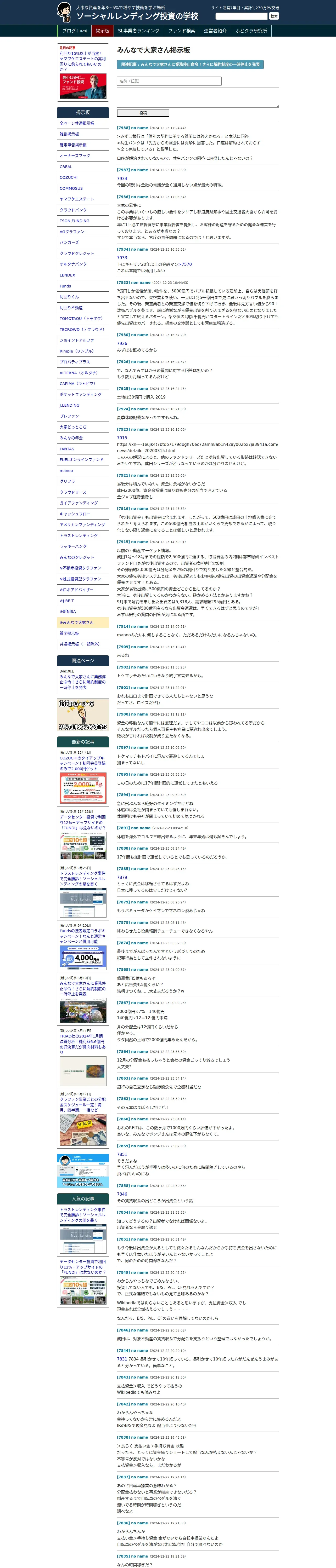Open the ふどクラ研究所 nav tab

tap(251, 31)
